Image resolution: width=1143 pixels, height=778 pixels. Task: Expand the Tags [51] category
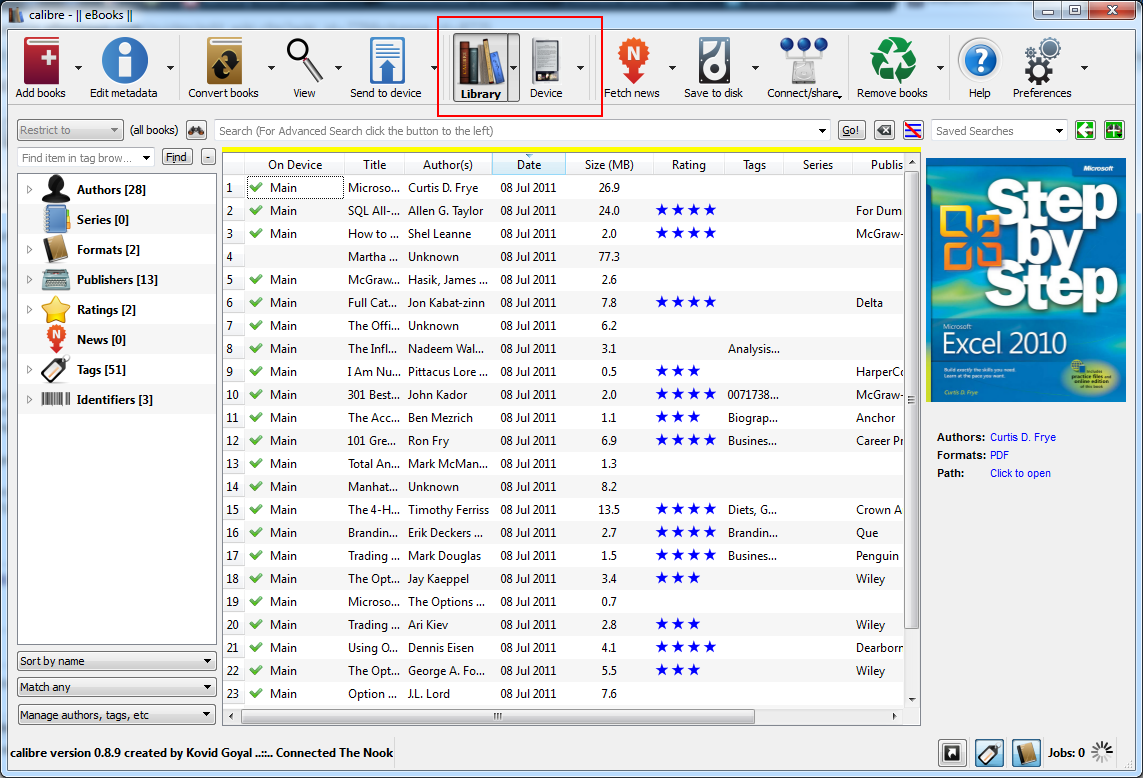[x=29, y=370]
